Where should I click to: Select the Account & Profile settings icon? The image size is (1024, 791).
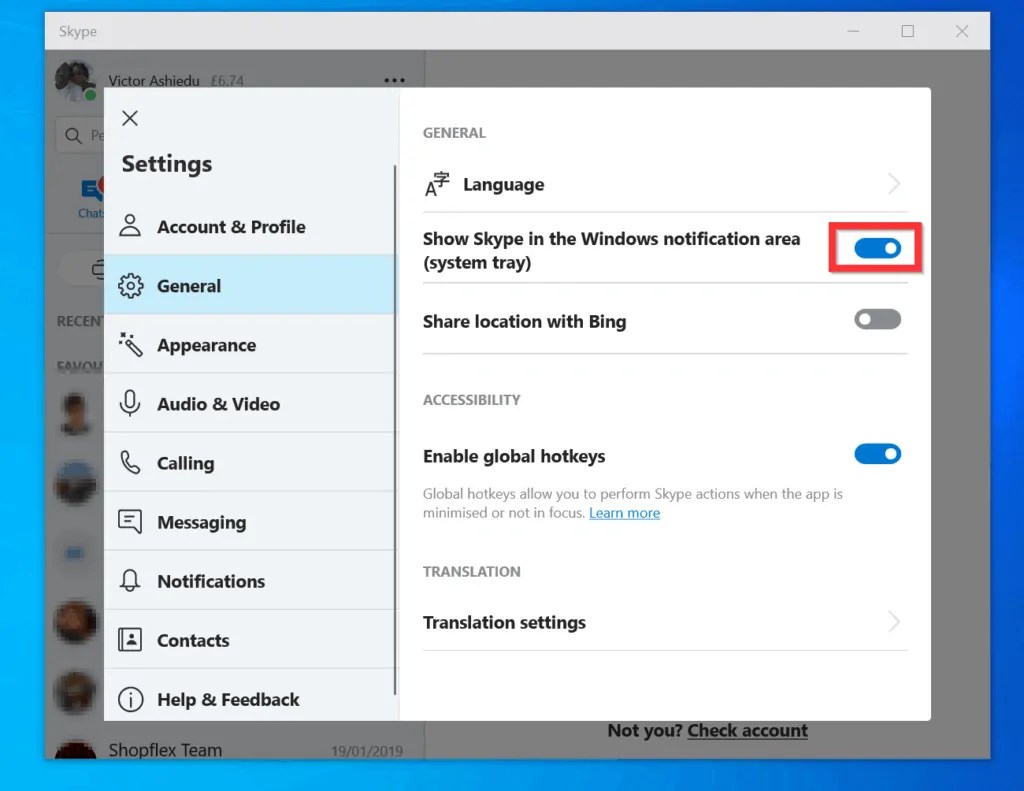[x=130, y=226]
